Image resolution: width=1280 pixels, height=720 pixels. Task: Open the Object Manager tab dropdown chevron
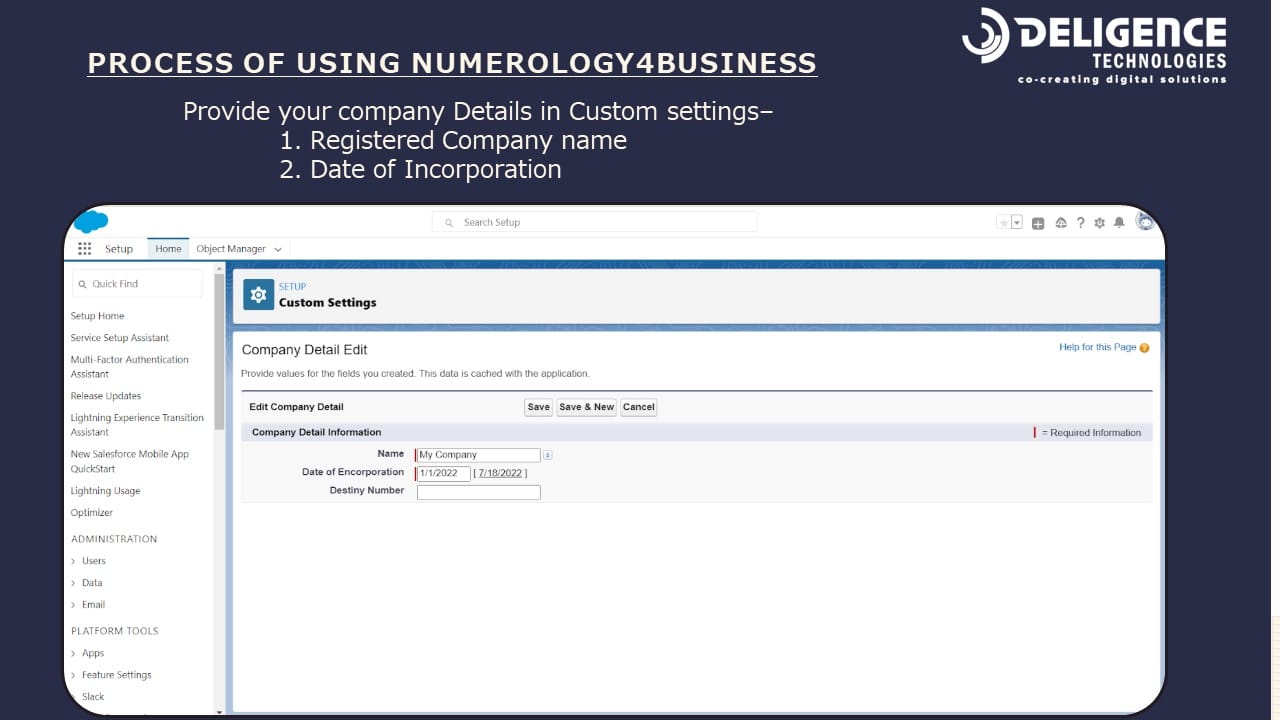(278, 250)
